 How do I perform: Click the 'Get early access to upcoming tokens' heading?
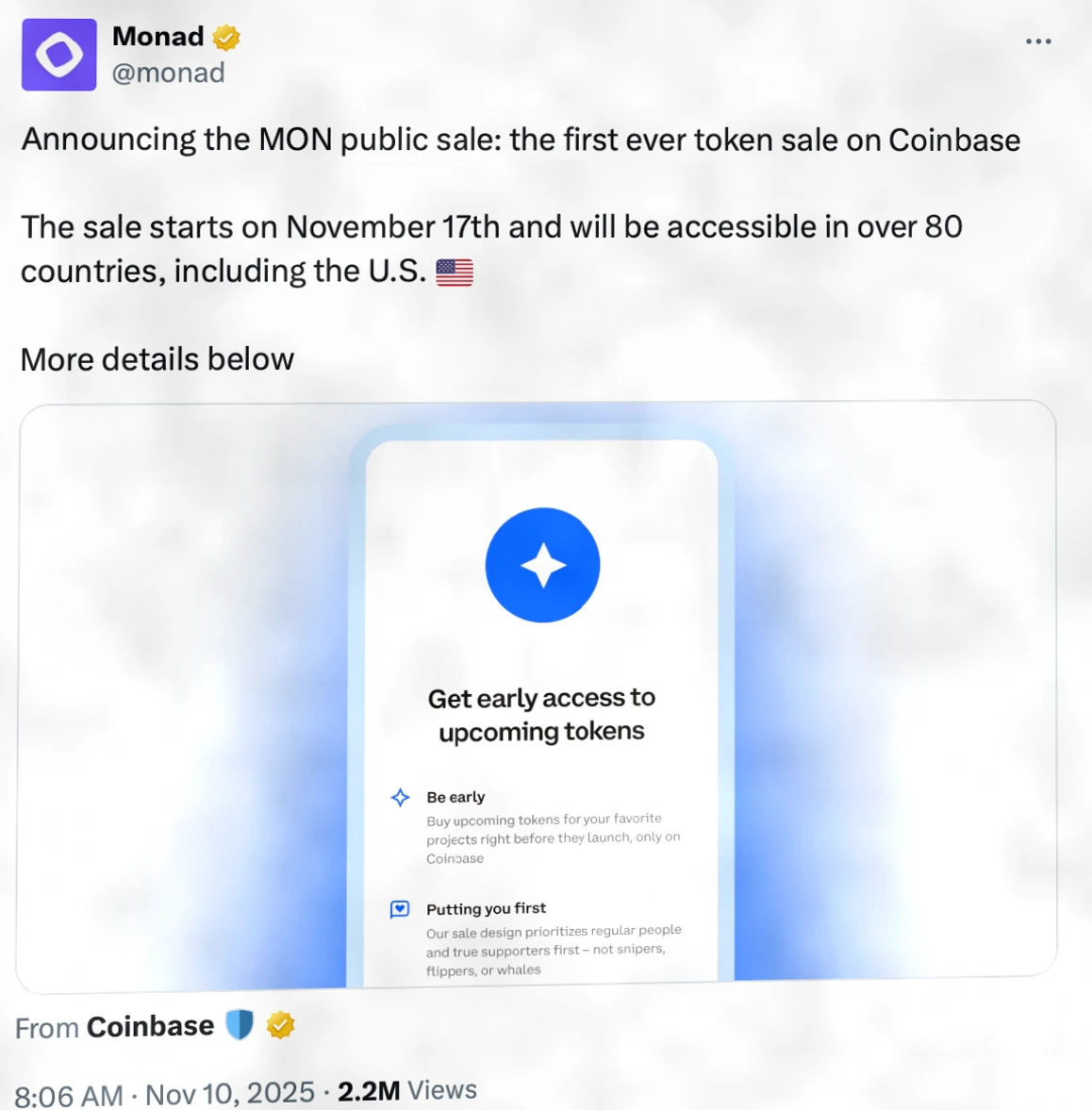(x=541, y=714)
